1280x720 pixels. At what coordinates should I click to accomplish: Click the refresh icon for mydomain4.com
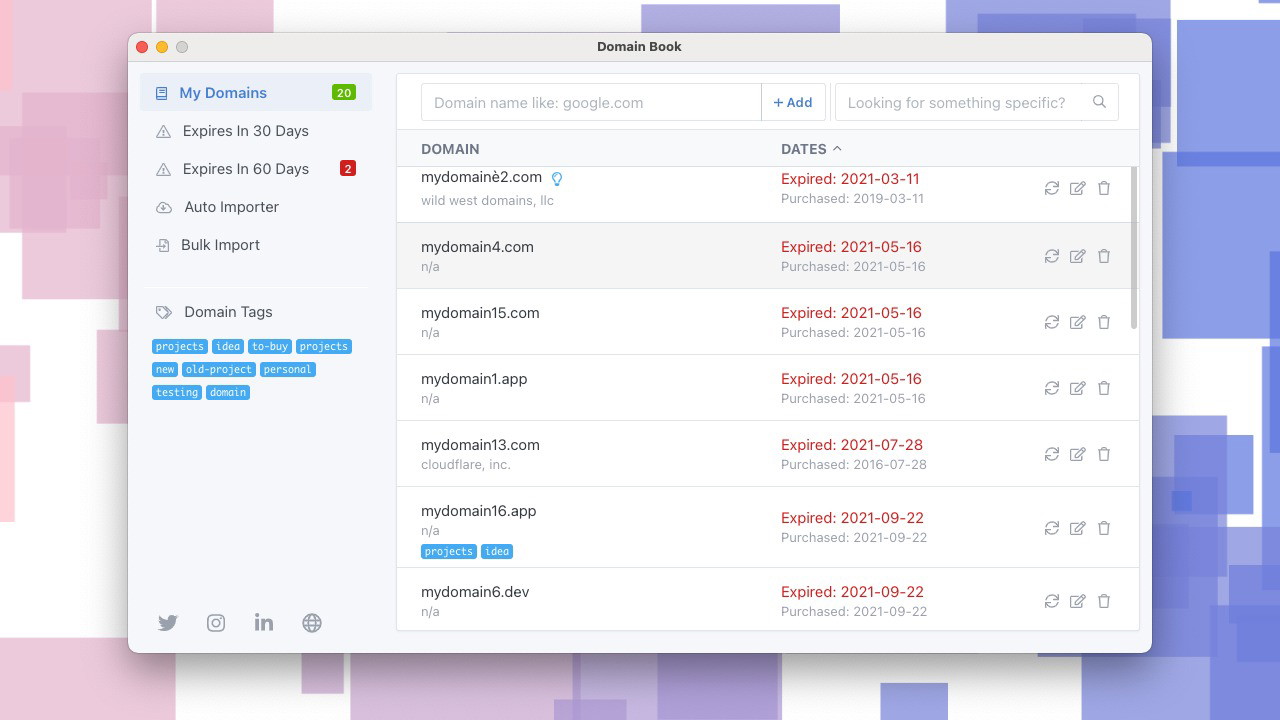[1051, 256]
